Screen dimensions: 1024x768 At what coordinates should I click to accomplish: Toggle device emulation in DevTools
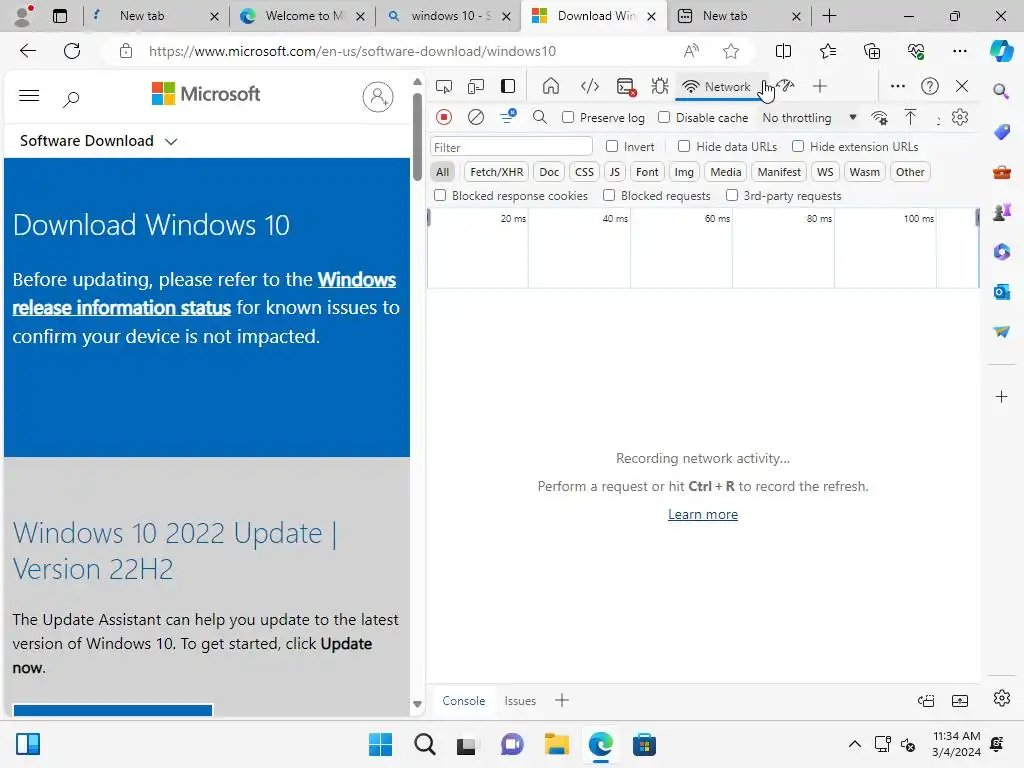tap(476, 86)
